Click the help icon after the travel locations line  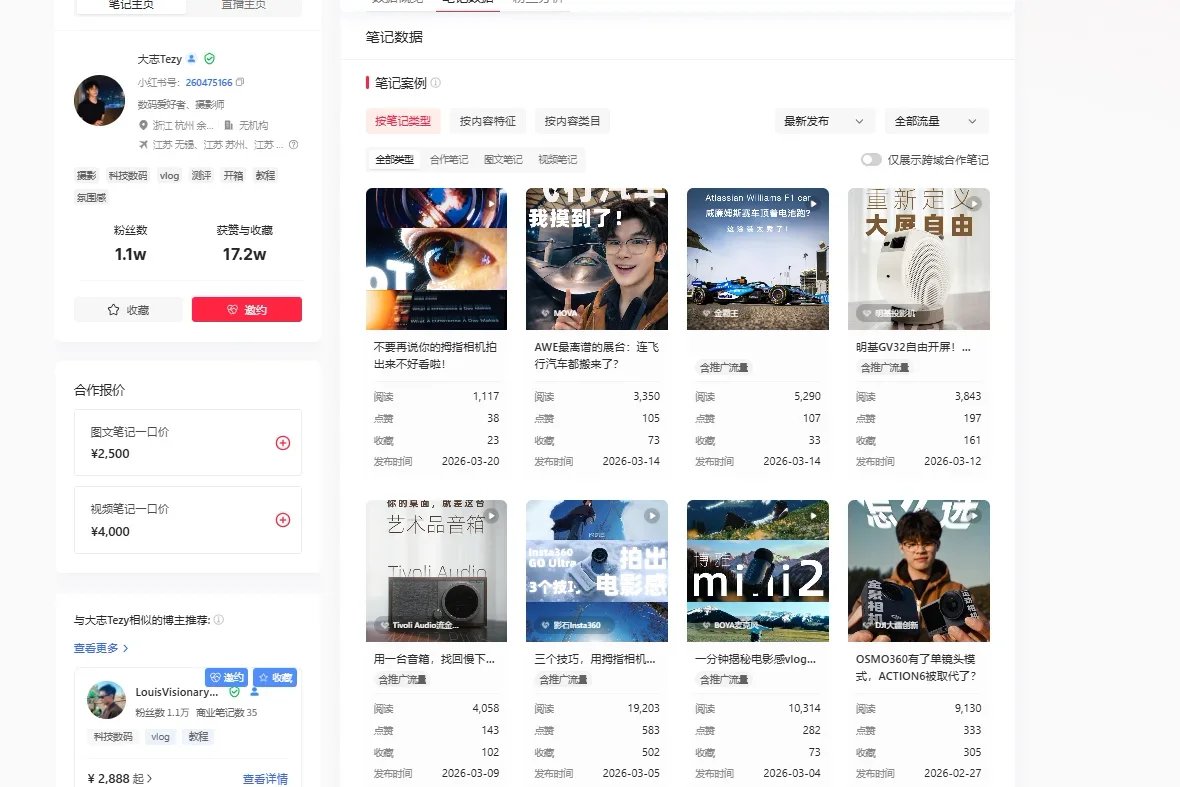click(293, 144)
